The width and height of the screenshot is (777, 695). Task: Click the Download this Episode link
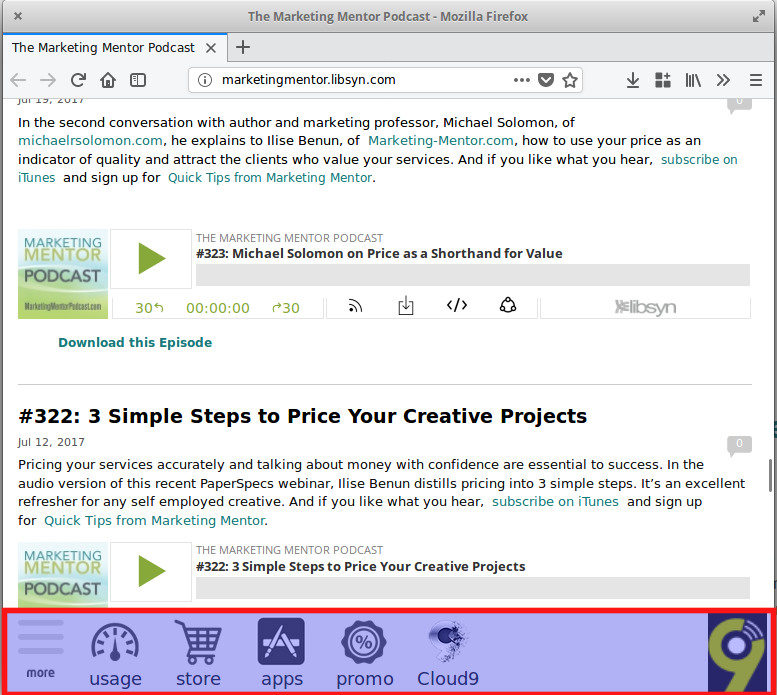pos(135,342)
